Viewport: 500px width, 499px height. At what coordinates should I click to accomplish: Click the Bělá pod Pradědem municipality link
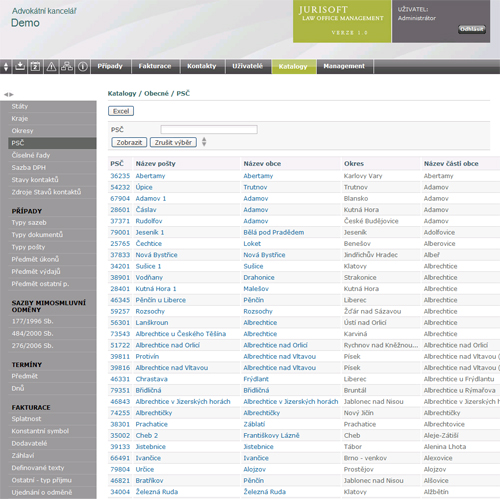(x=274, y=232)
